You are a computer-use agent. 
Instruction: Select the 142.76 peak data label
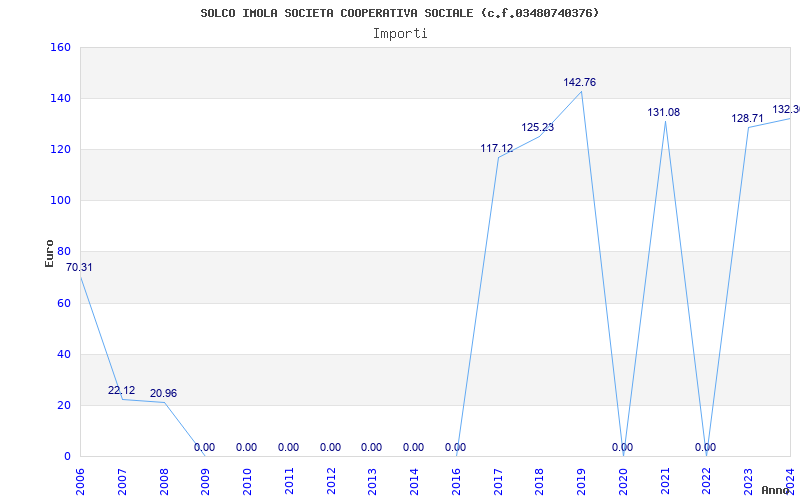coord(580,82)
